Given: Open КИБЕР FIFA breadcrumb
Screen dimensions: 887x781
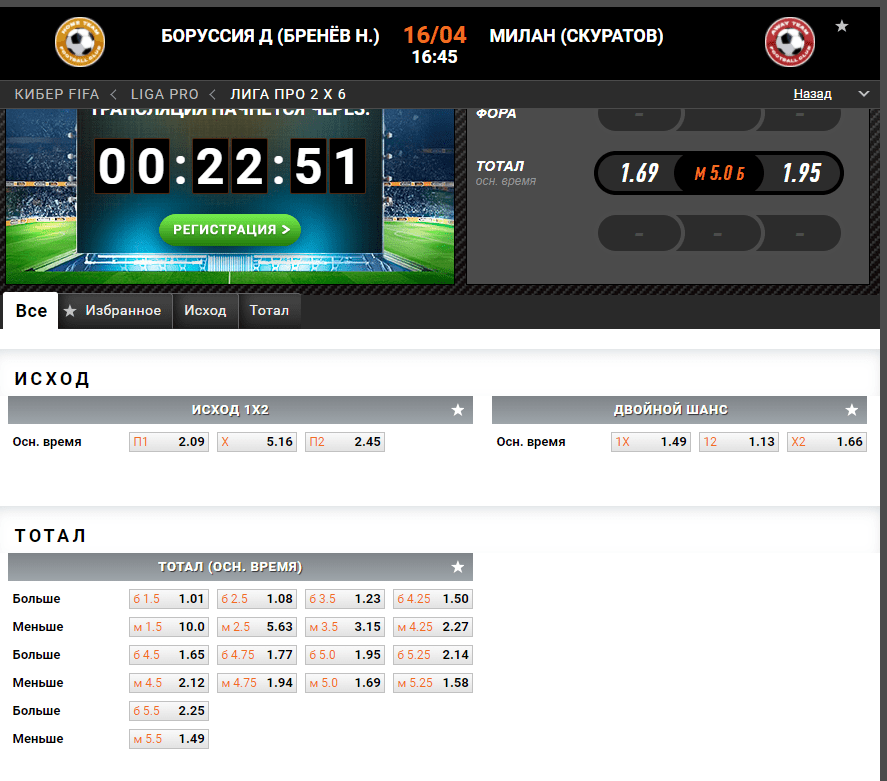Looking at the screenshot, I should point(57,94).
